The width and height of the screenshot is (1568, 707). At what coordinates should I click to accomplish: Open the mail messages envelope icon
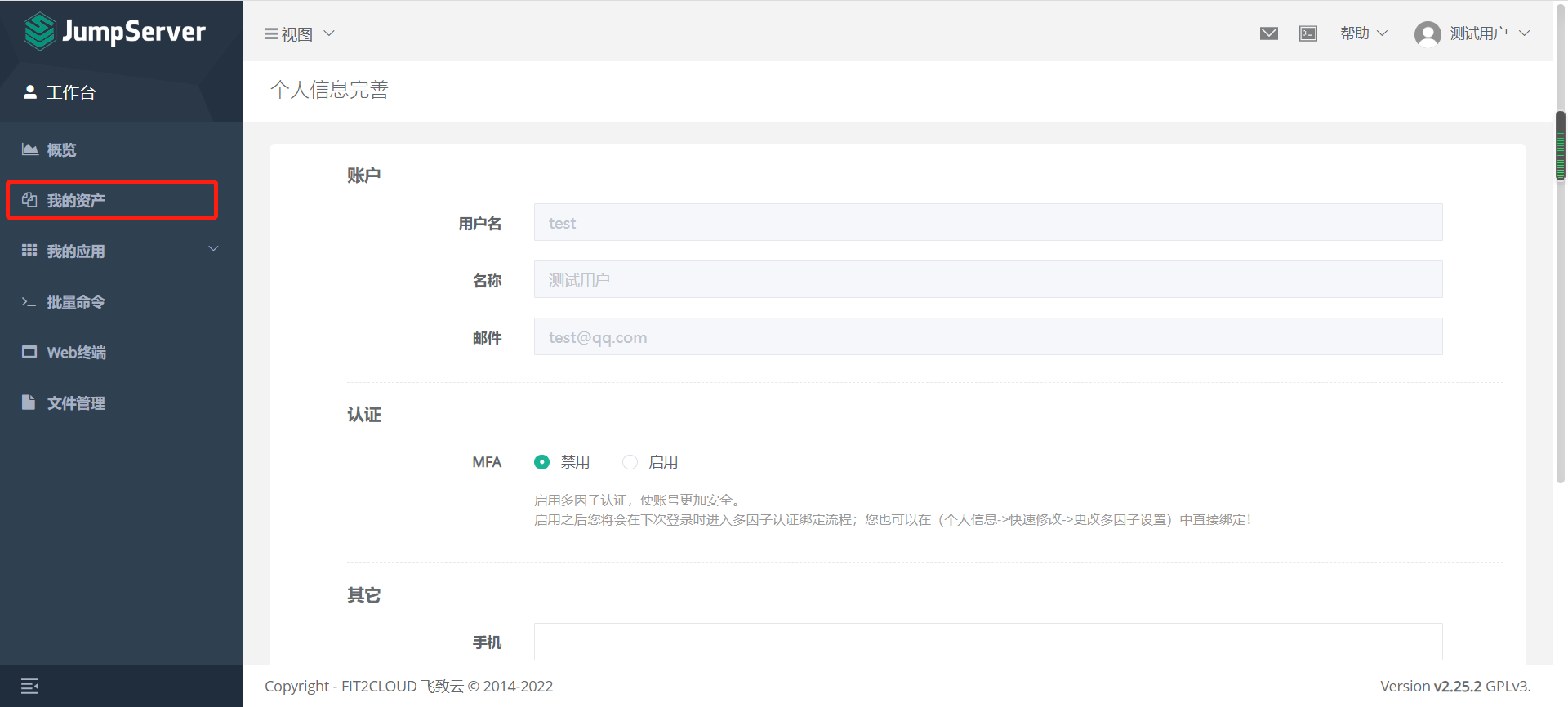[x=1268, y=33]
